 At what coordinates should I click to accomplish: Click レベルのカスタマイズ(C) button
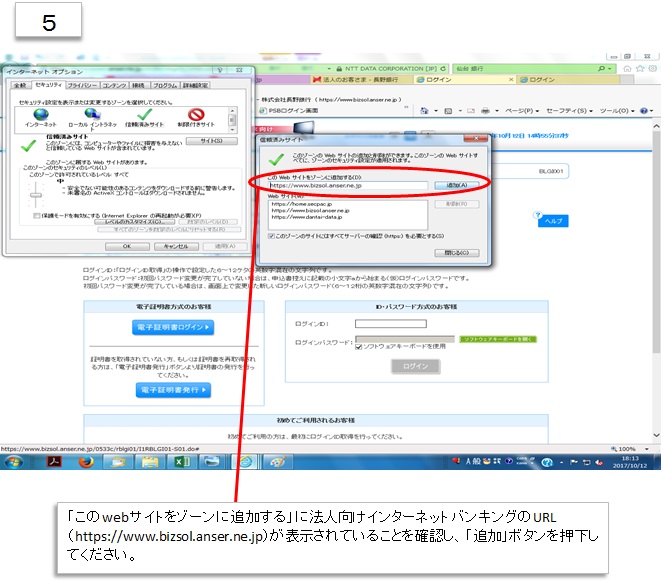click(134, 222)
